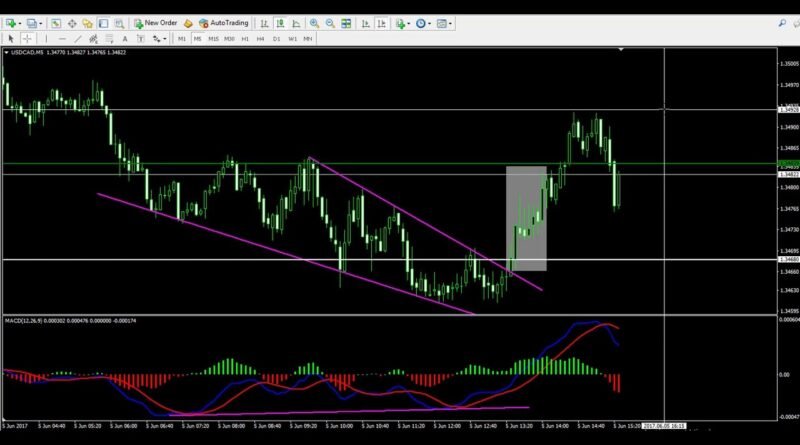Zoom out of the chart
The width and height of the screenshot is (800, 445).
click(x=330, y=23)
